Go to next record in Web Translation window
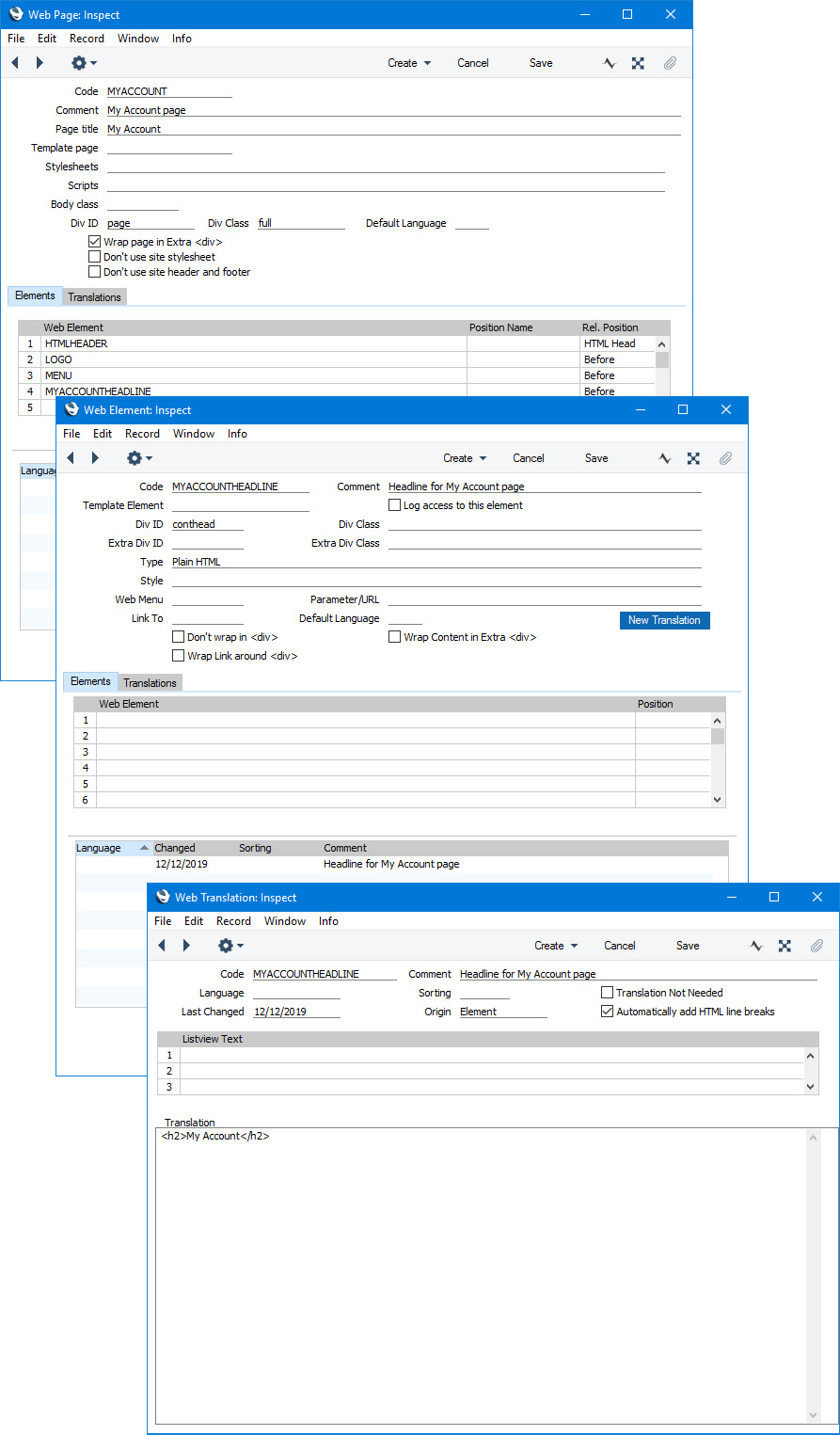840x1435 pixels. tap(186, 946)
